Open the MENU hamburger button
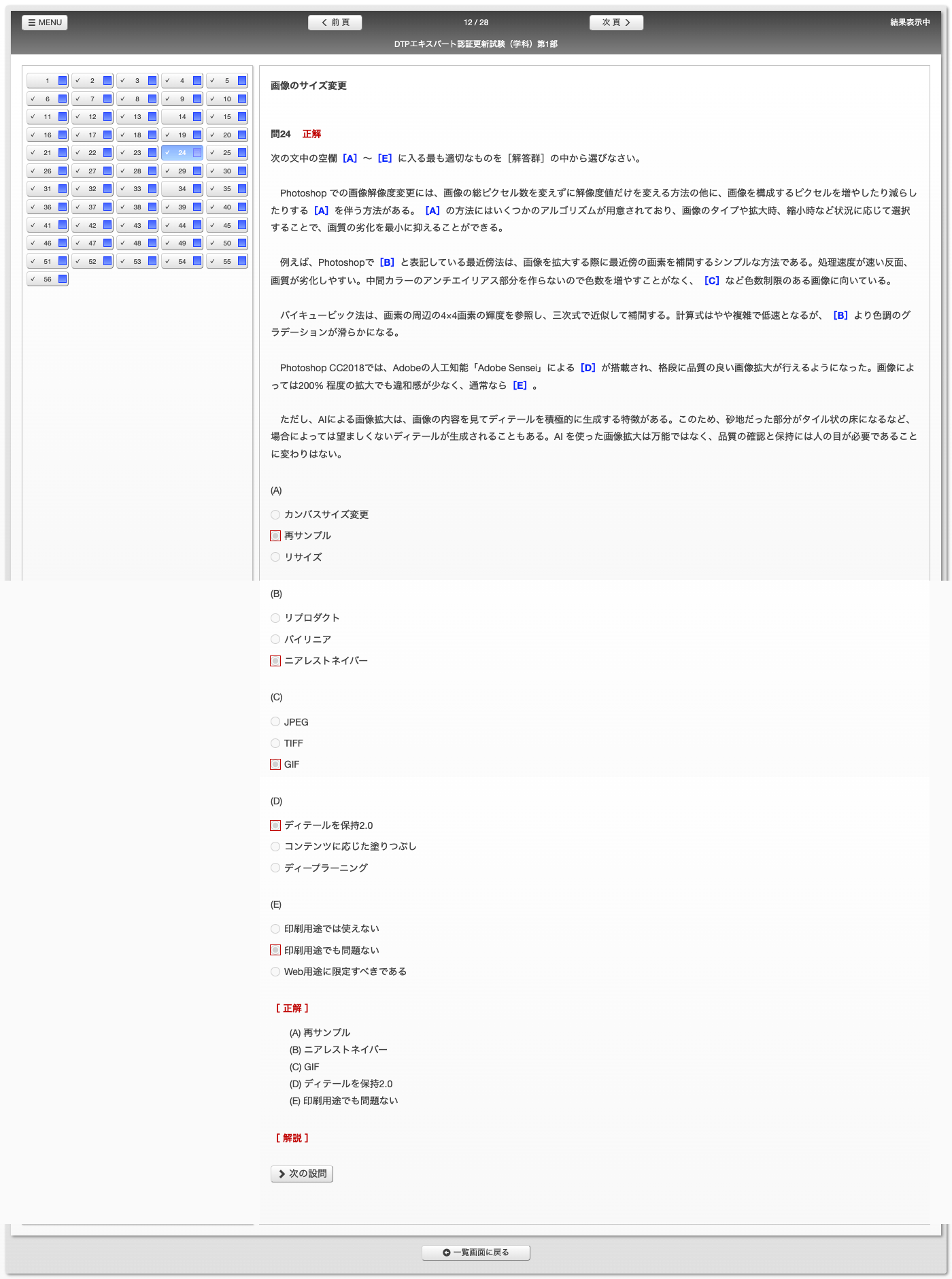 45,22
